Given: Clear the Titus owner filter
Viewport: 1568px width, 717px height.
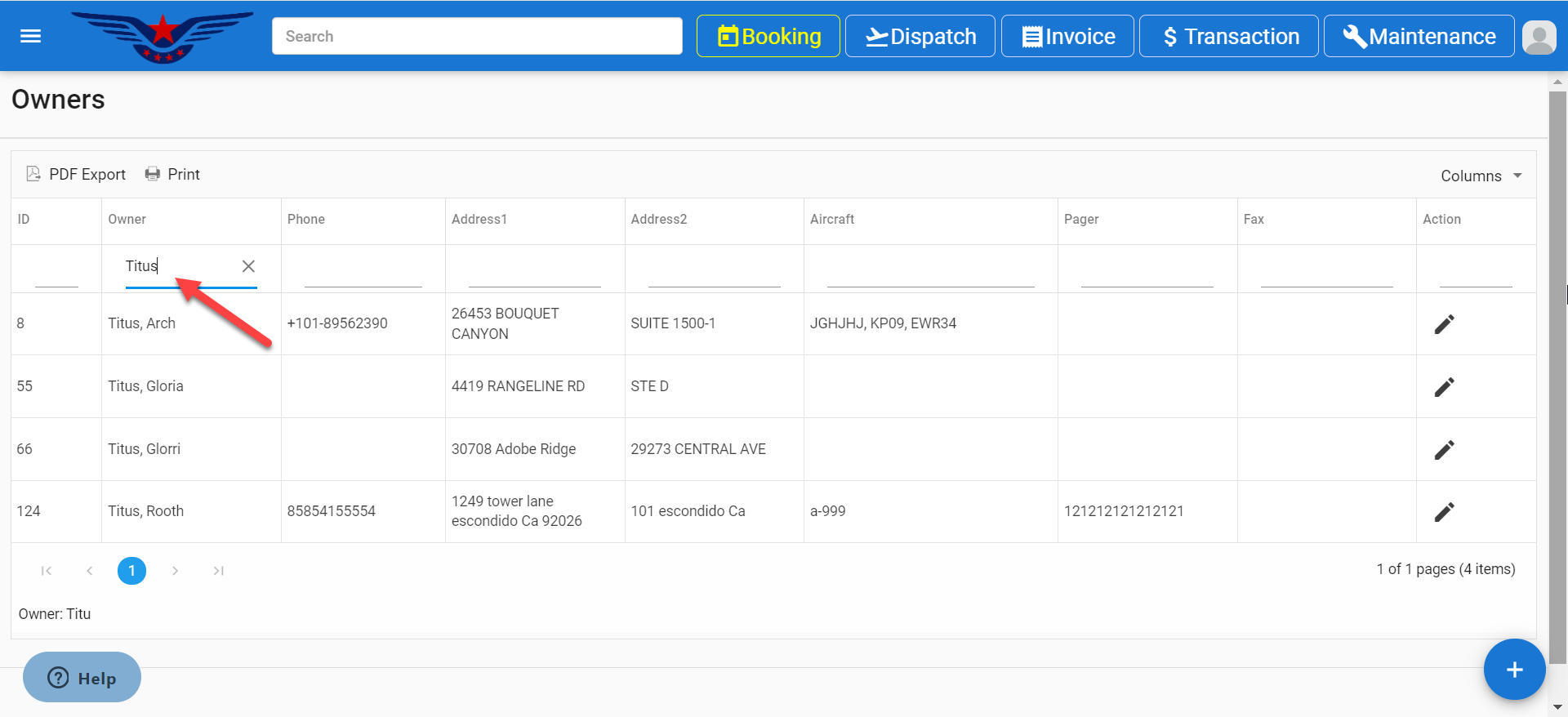Looking at the screenshot, I should [x=248, y=266].
